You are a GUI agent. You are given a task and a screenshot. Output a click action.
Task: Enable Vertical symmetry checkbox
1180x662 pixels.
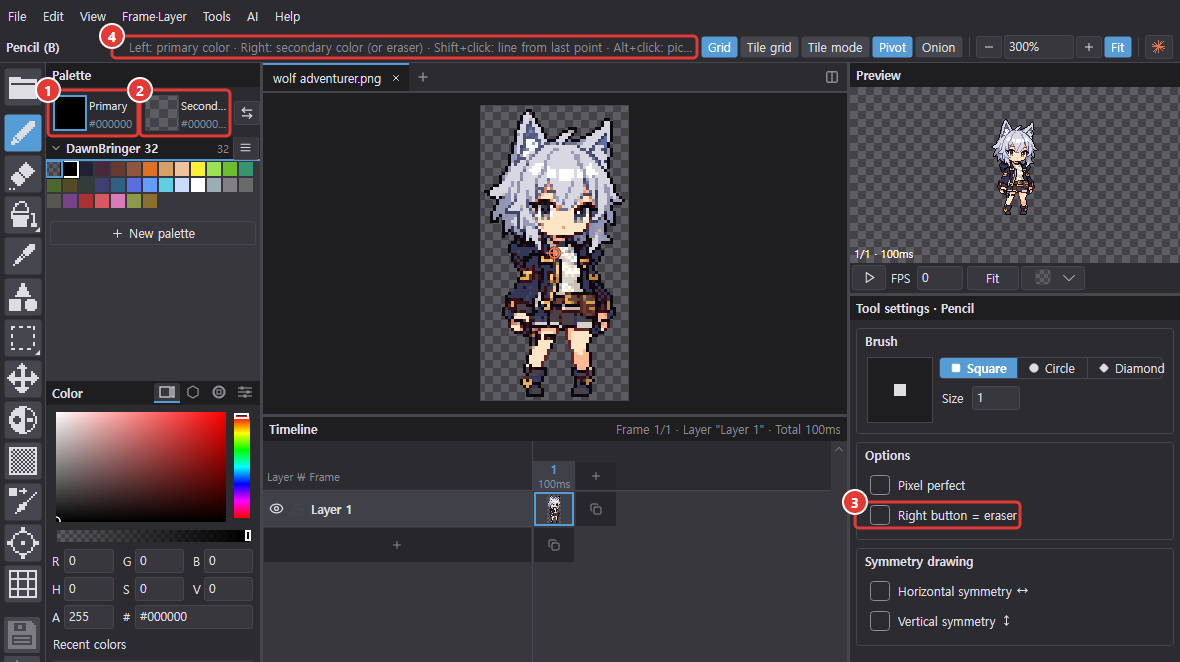[x=880, y=621]
